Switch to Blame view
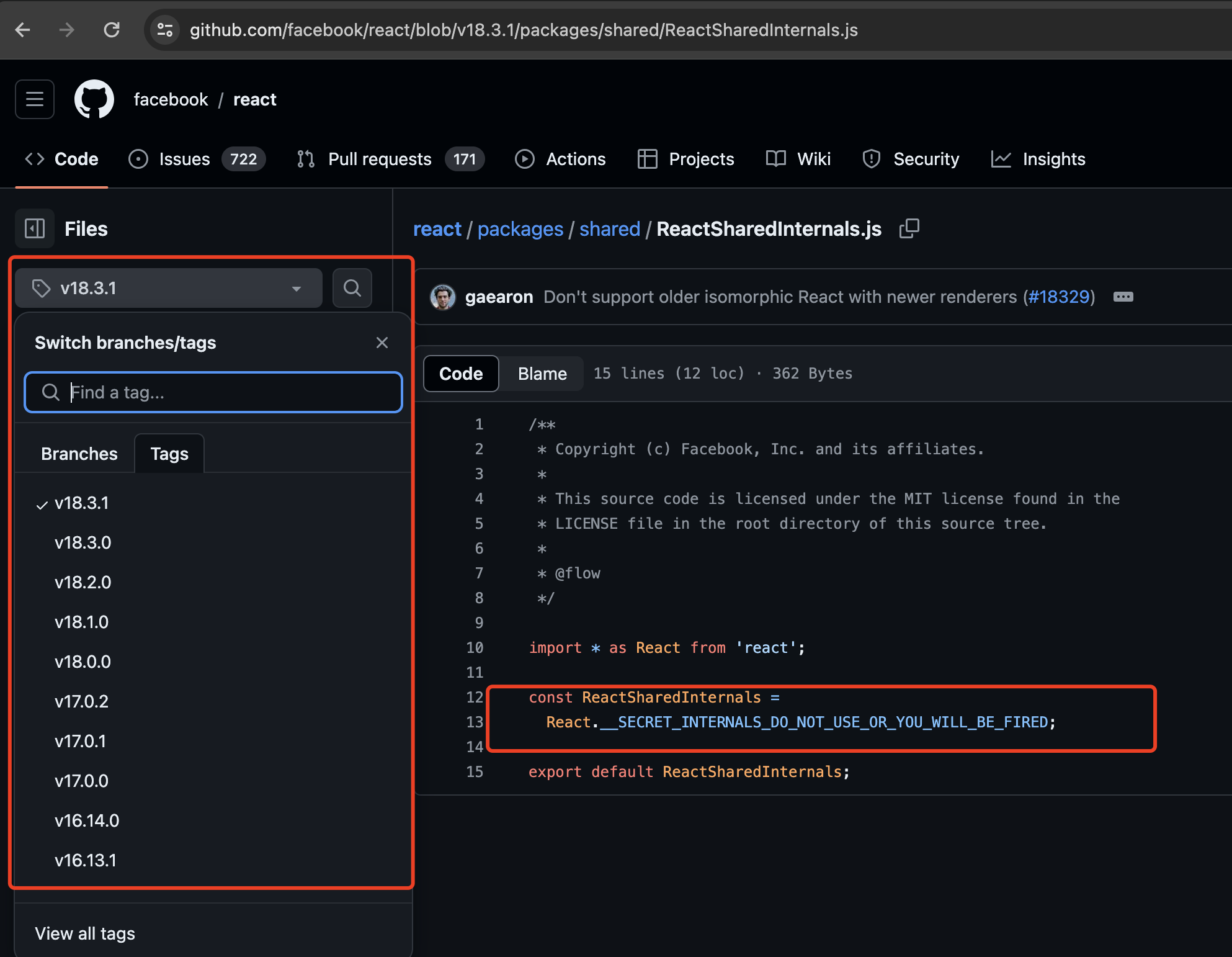The width and height of the screenshot is (1232, 957). click(x=542, y=374)
